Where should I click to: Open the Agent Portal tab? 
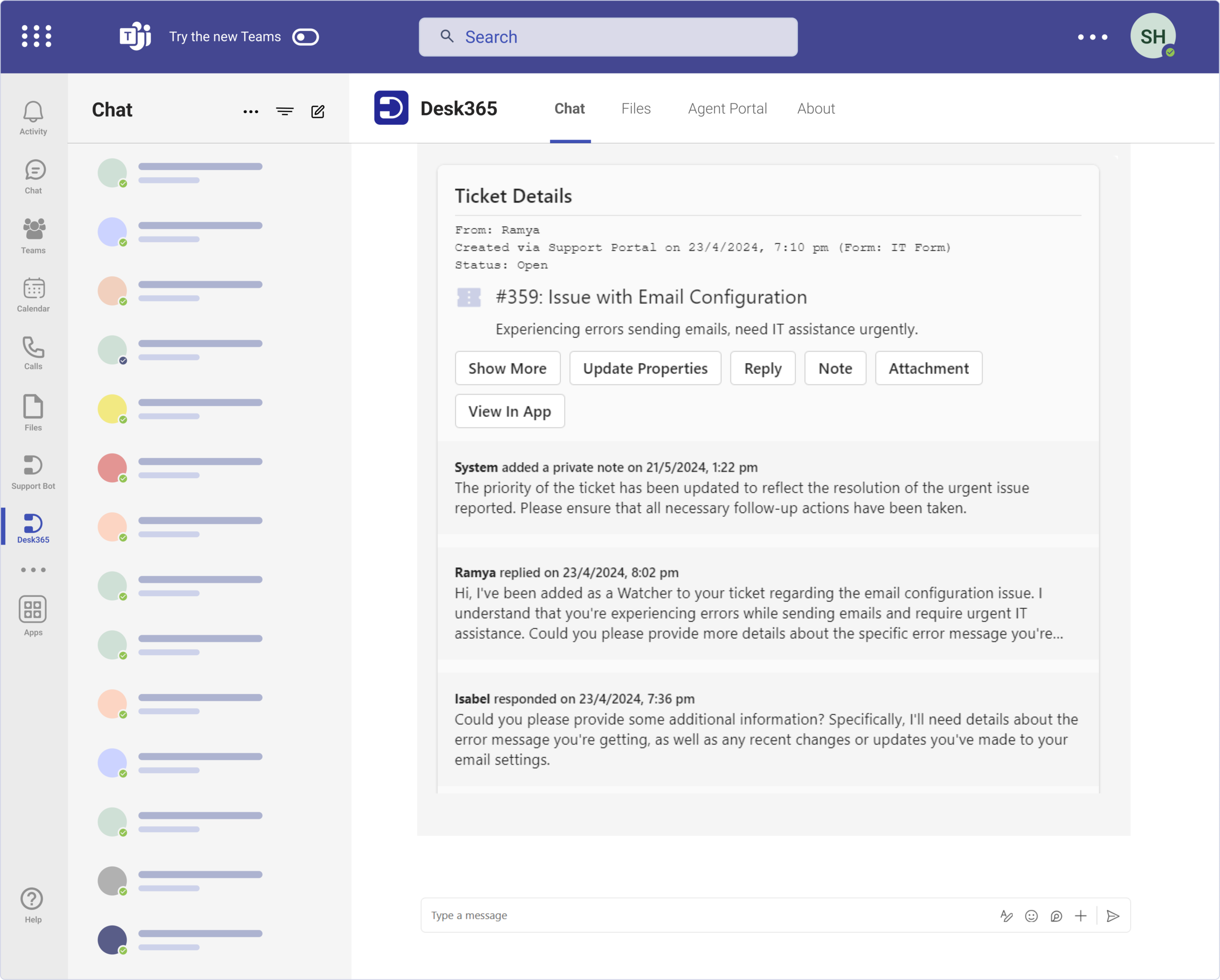(727, 109)
